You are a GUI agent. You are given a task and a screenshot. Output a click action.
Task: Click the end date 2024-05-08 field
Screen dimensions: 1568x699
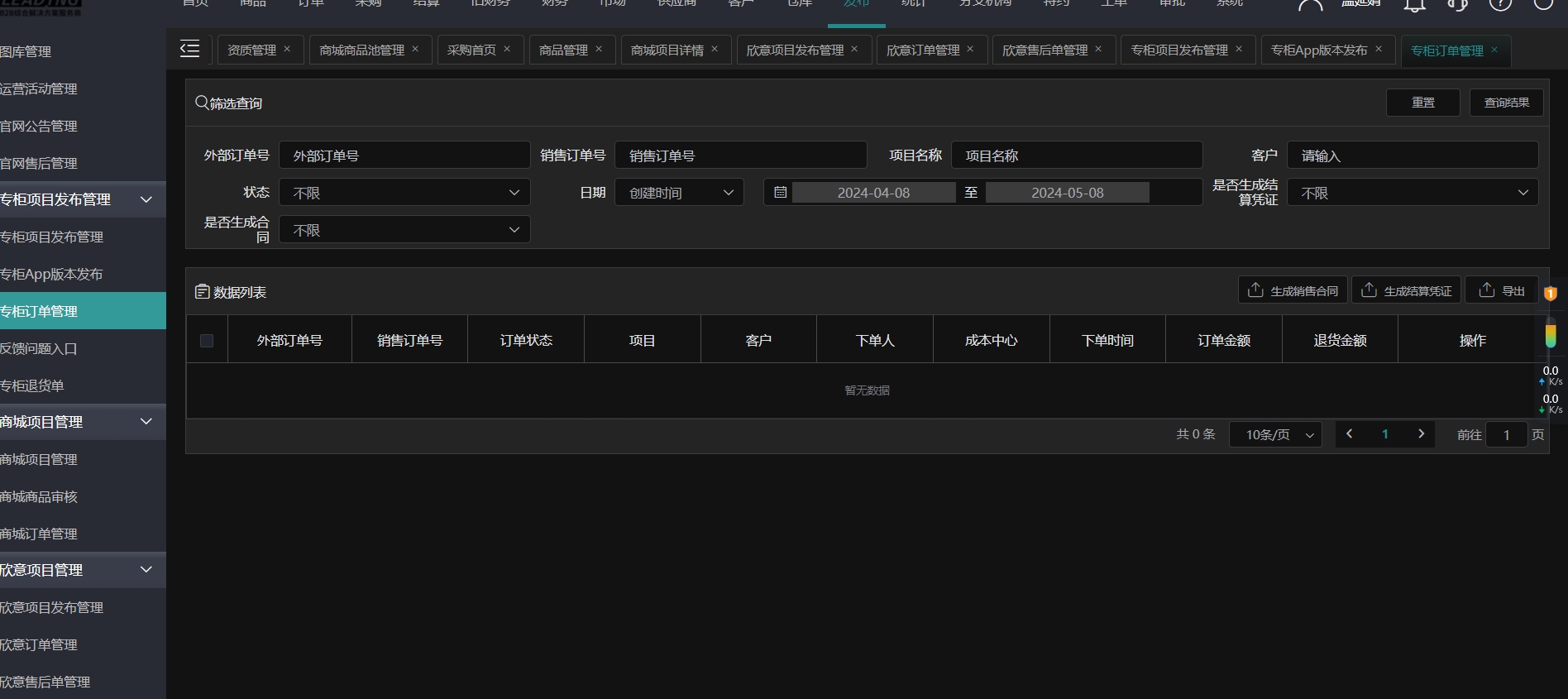pyautogui.click(x=1067, y=193)
